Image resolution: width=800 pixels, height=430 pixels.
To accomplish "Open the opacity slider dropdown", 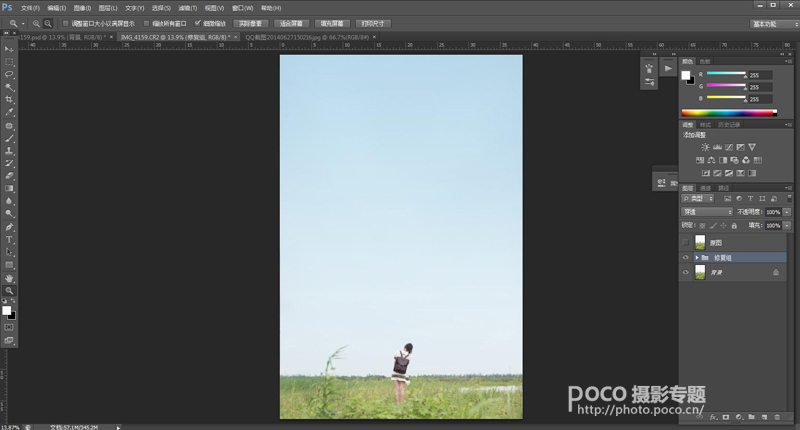I will (x=787, y=212).
